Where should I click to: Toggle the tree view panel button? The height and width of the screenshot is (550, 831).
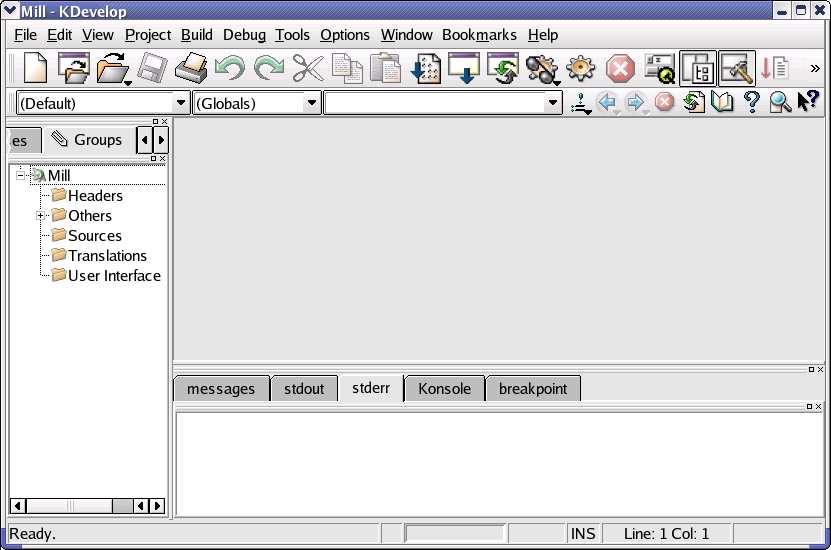coord(698,68)
